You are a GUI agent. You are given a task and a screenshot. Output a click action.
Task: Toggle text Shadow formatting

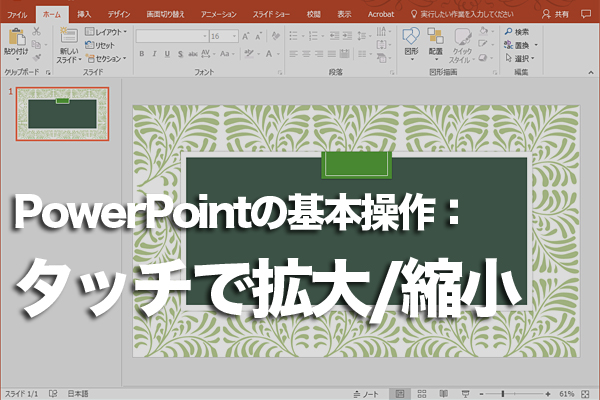(180, 54)
